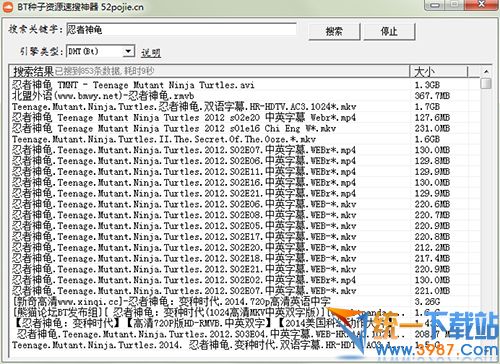Click the 大小 column header
This screenshot has width=500, height=364.
[x=439, y=71]
